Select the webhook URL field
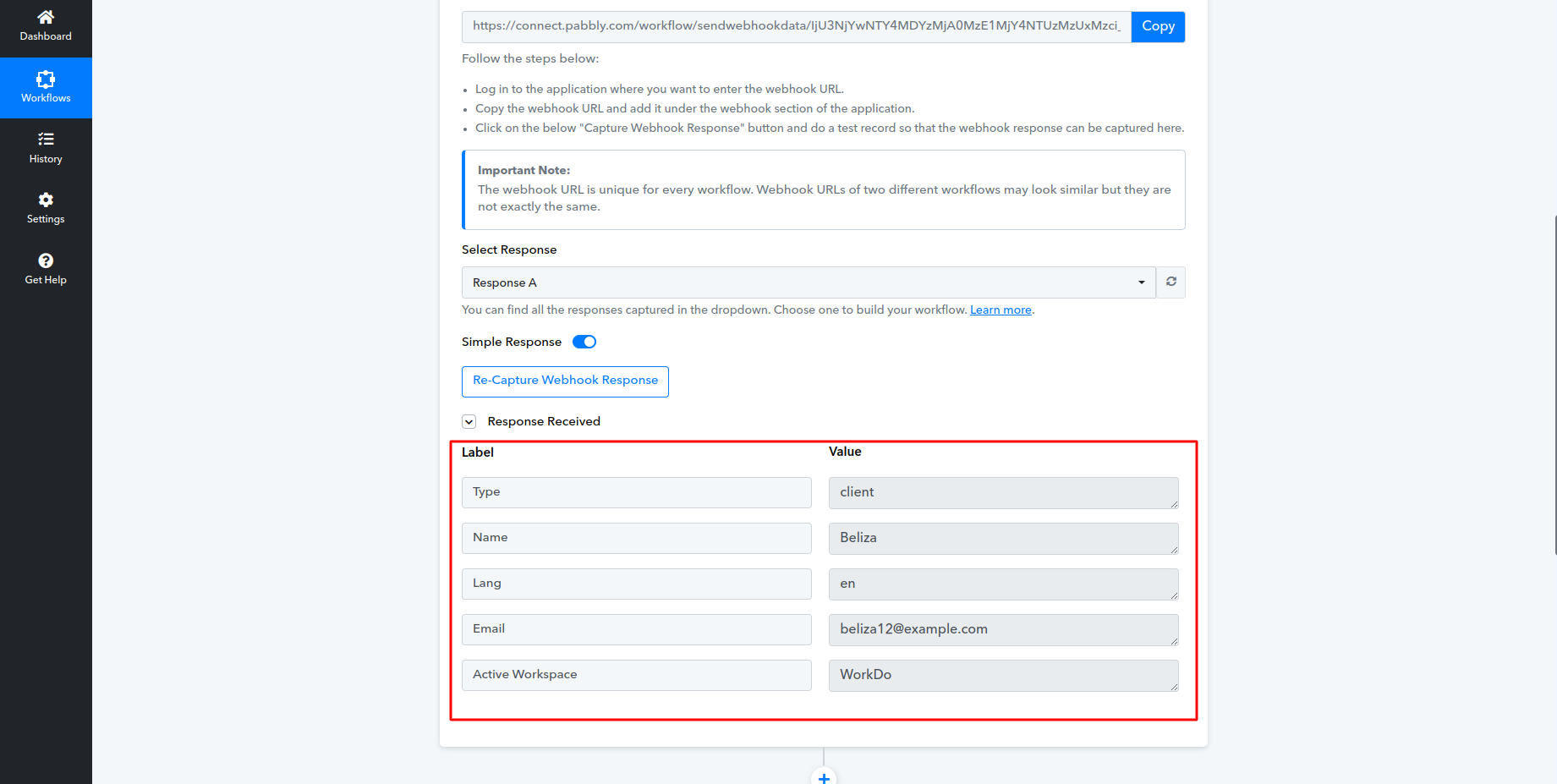1557x784 pixels. point(797,26)
